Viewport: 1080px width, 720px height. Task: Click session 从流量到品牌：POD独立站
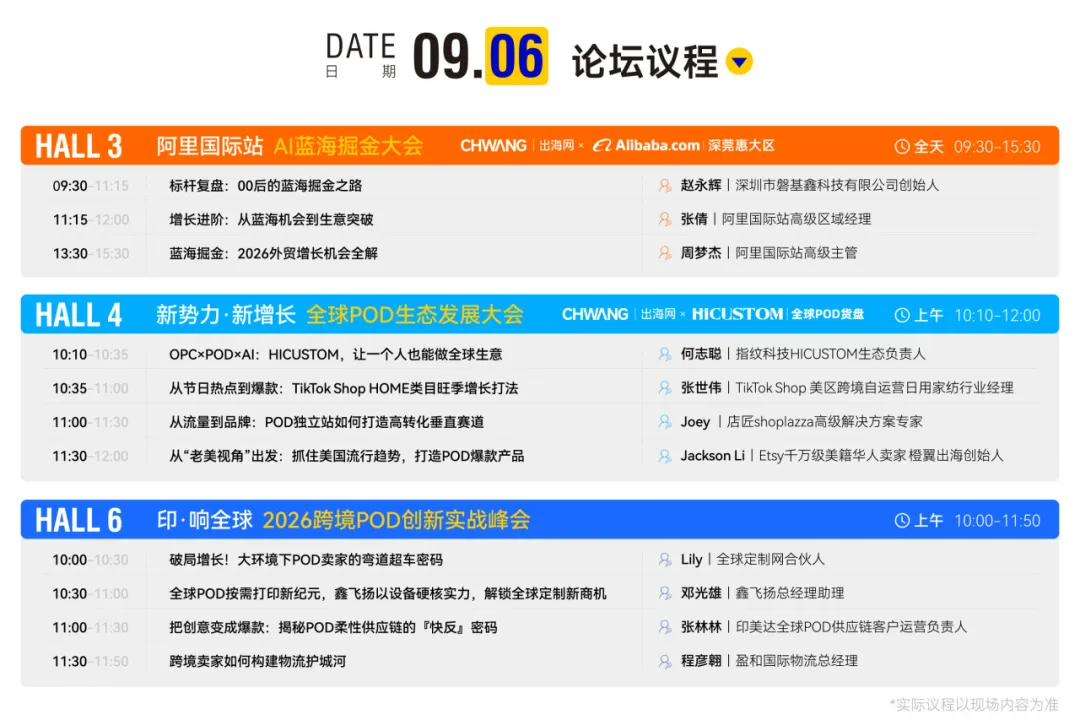(x=326, y=422)
